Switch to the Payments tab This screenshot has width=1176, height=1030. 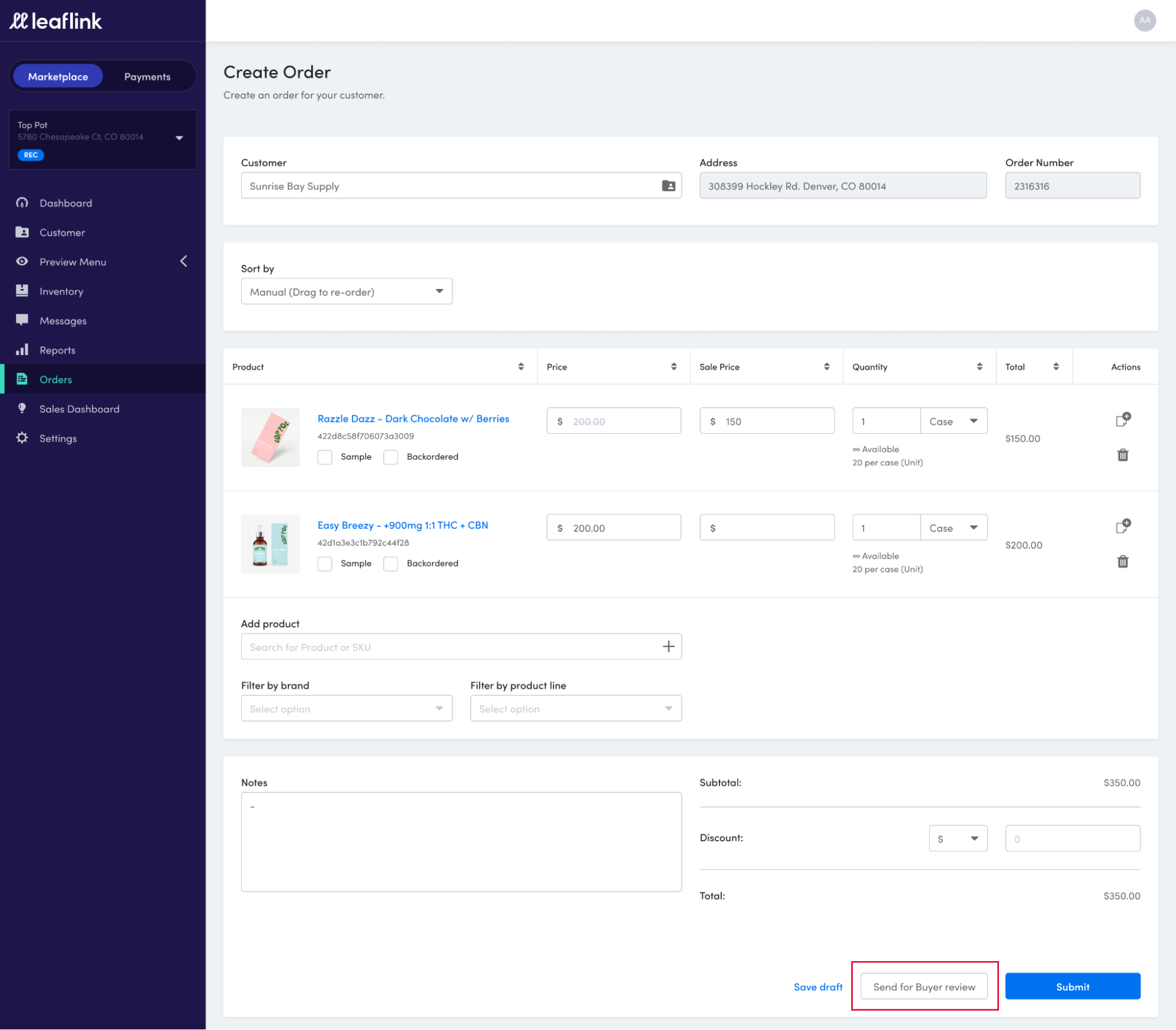pyautogui.click(x=147, y=77)
